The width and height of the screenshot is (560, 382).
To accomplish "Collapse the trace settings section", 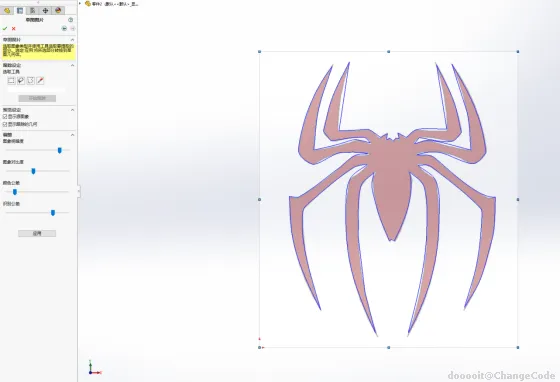I will pyautogui.click(x=72, y=65).
